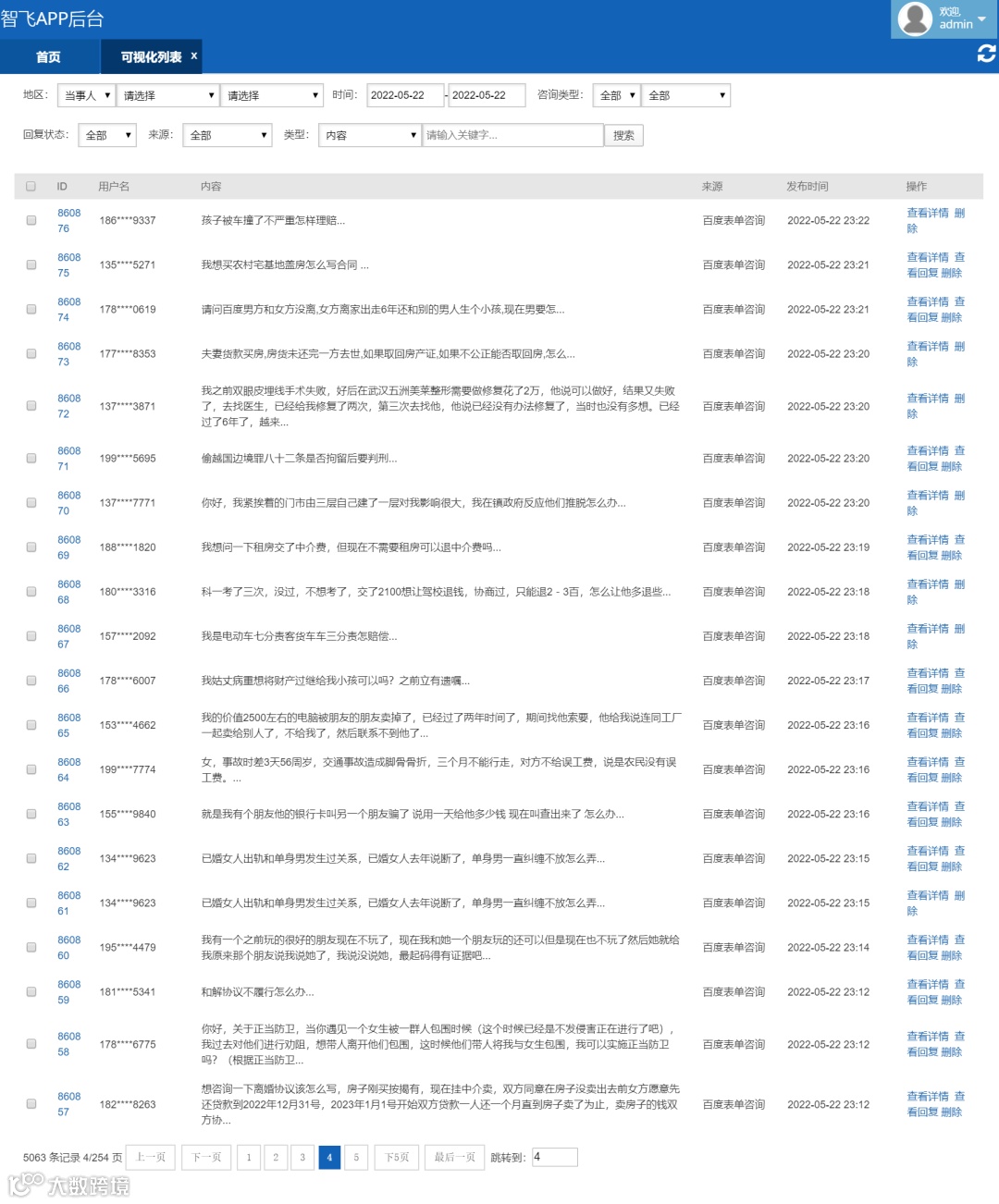Open the 当事人 region dropdown
This screenshot has height=1204, width=999.
pyautogui.click(x=86, y=95)
